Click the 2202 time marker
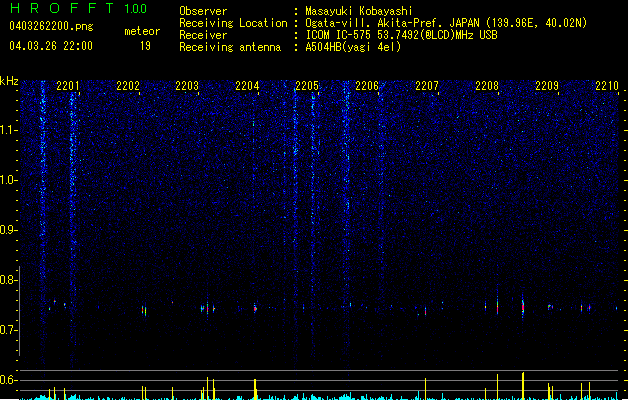Screen dimensions: 629x400 click(128, 86)
